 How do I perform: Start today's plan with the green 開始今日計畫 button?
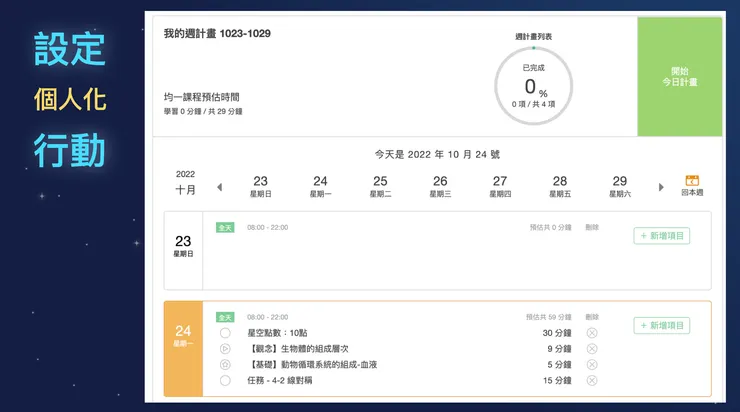(680, 76)
